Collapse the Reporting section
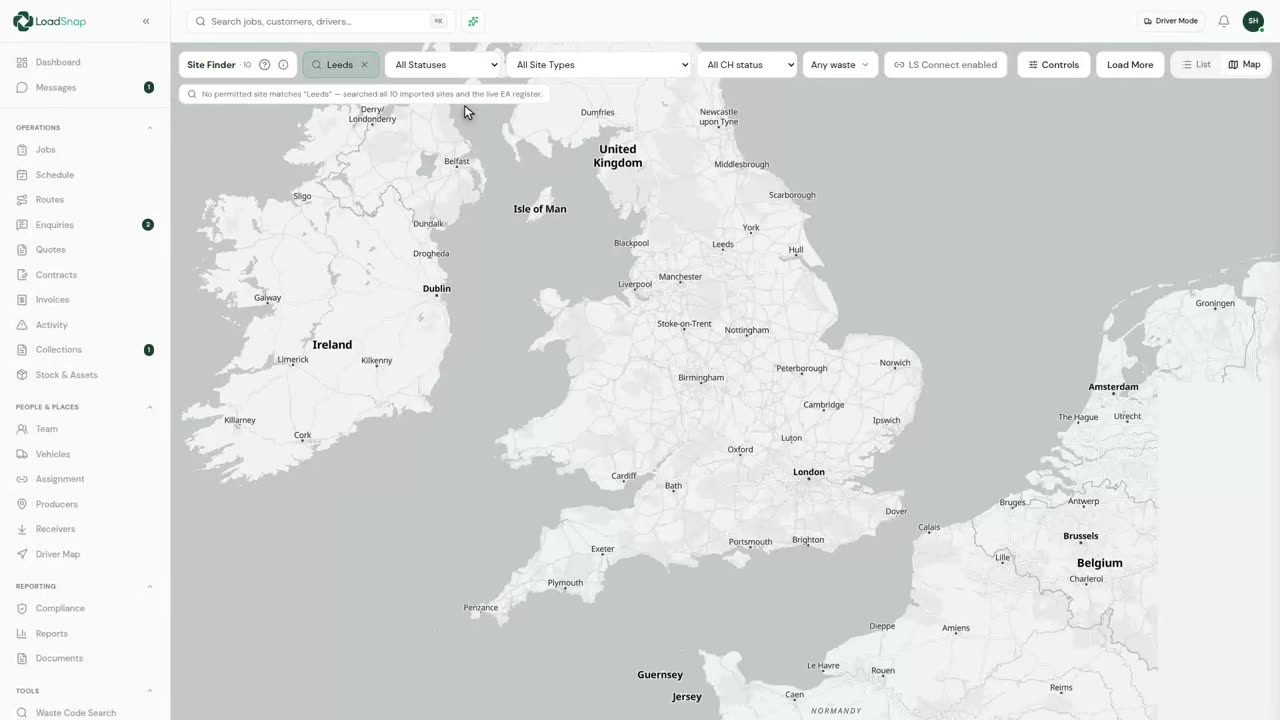Screen dimensions: 1280x720 (x=150, y=586)
